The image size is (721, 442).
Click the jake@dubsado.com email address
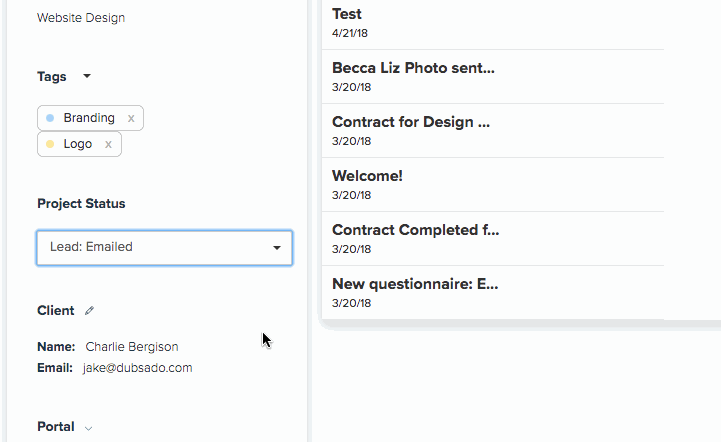pos(137,368)
